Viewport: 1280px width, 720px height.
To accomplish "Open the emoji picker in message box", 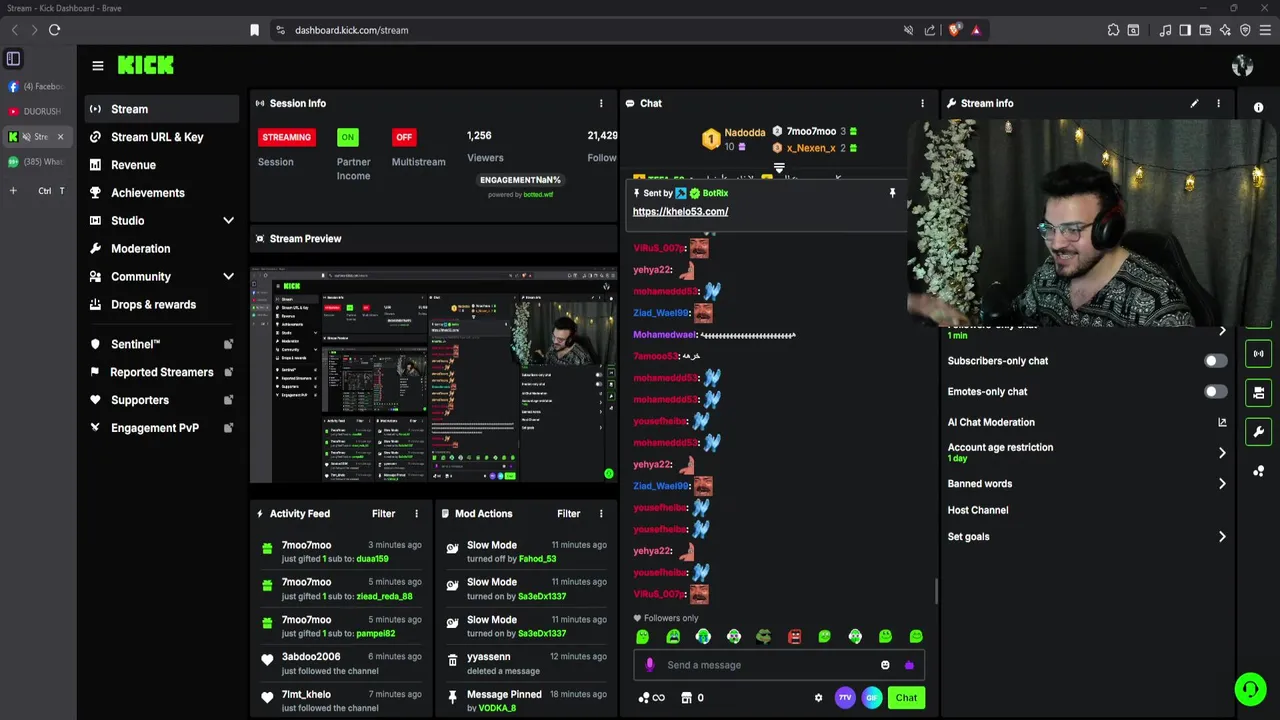I will pos(885,665).
